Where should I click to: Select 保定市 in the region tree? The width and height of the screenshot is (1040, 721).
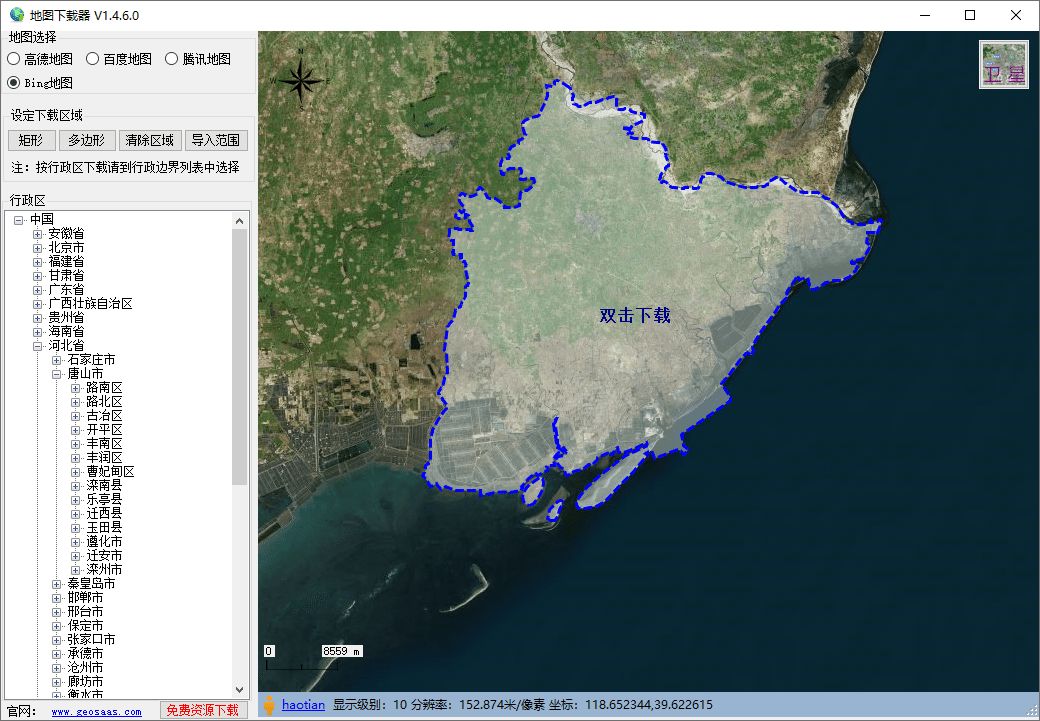85,625
